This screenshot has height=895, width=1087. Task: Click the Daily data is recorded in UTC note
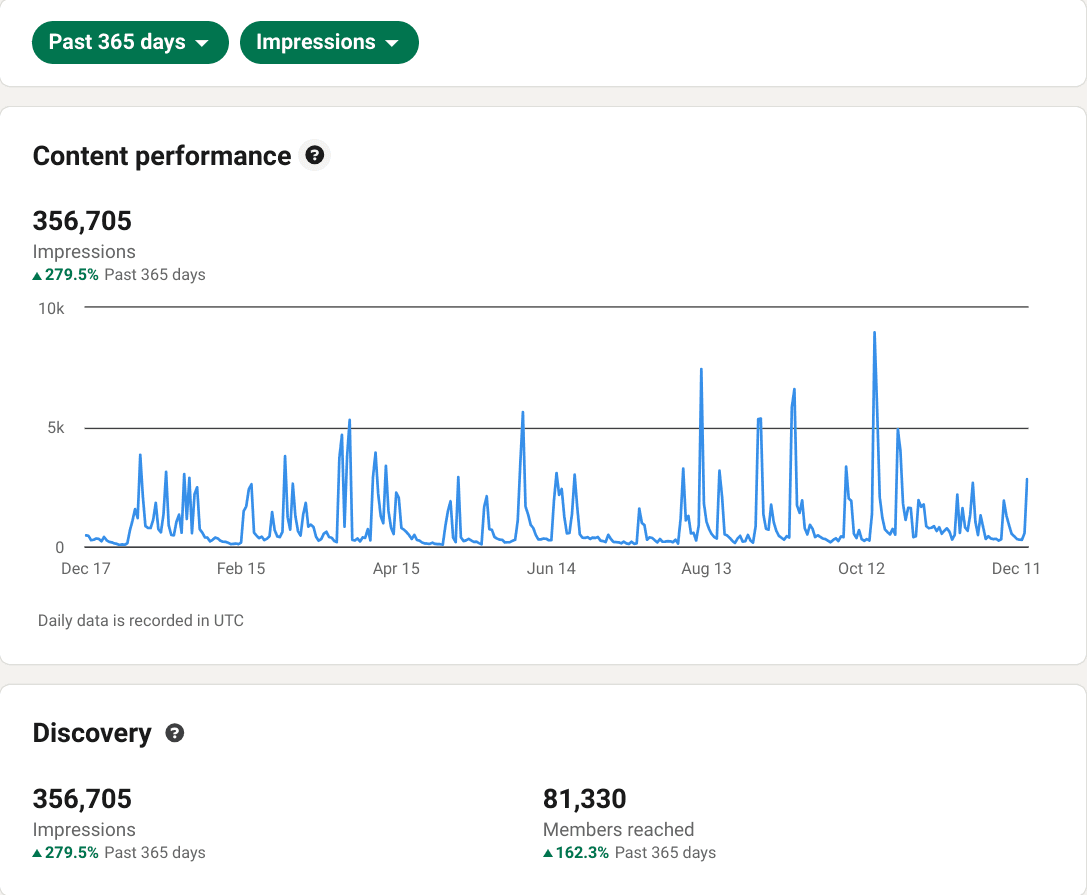(x=141, y=620)
